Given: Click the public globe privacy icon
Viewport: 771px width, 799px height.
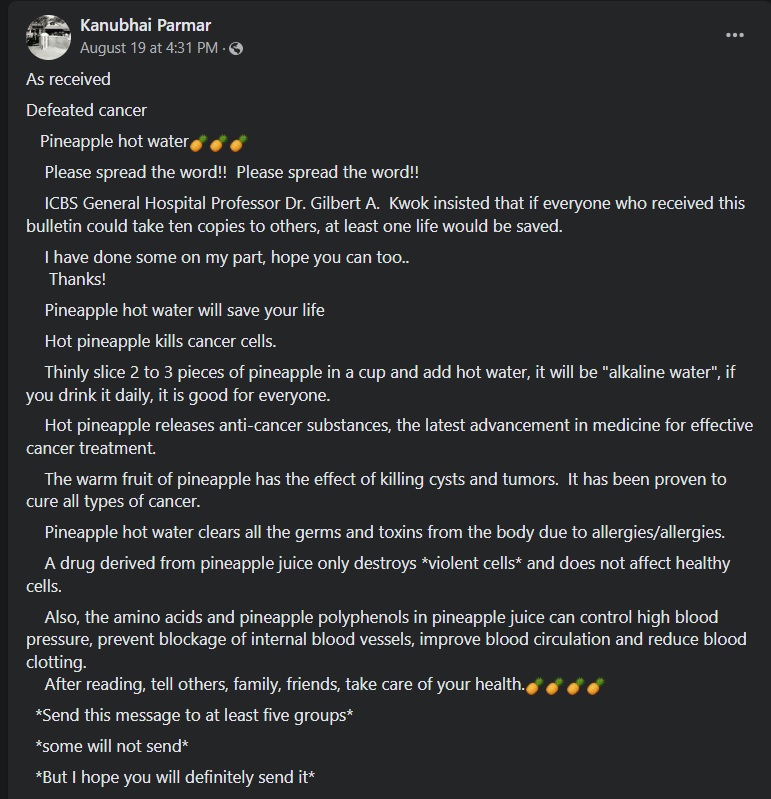Looking at the screenshot, I should 236,48.
